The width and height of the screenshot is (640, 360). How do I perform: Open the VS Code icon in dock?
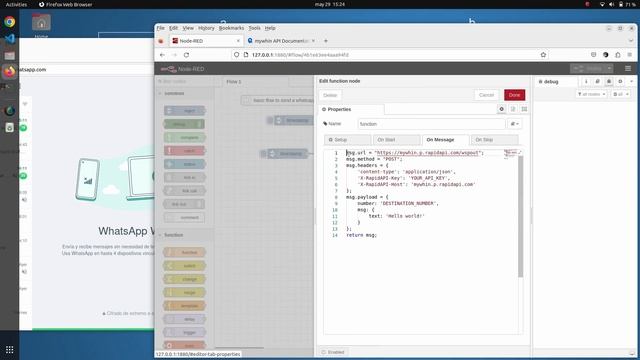coord(9,38)
